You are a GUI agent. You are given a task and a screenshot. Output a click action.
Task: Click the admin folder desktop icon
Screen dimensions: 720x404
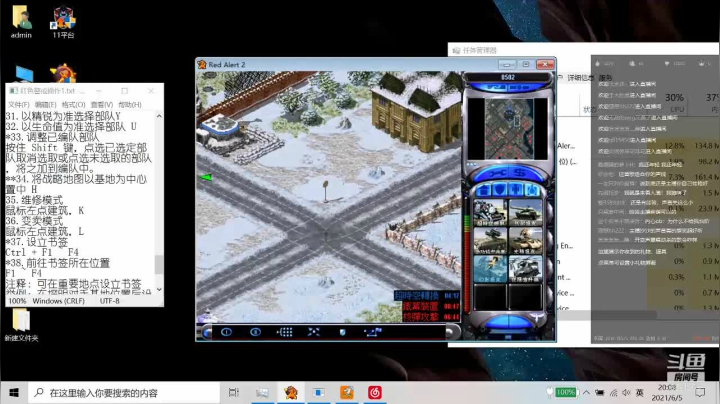coord(21,22)
